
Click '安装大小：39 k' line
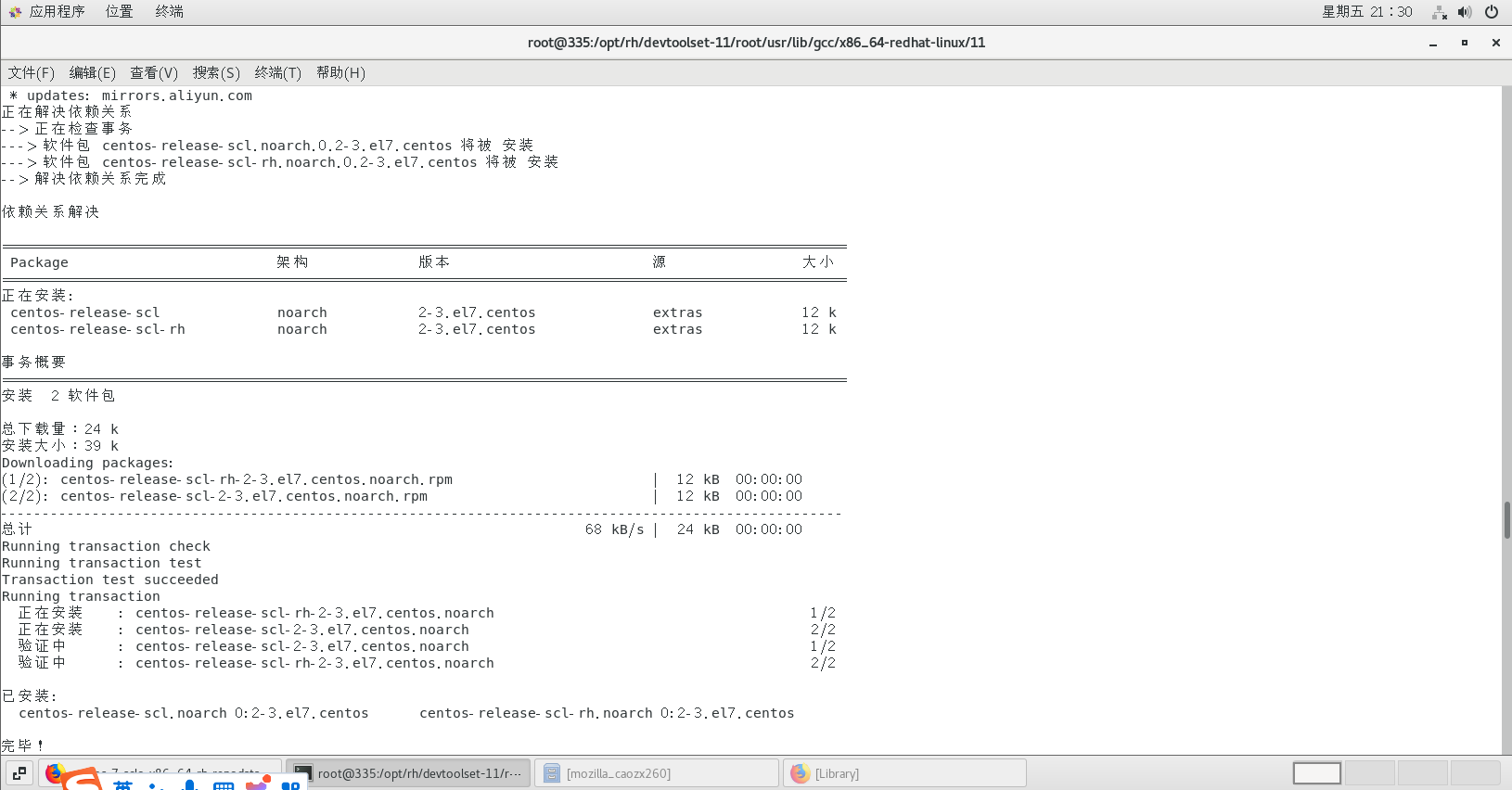60,446
